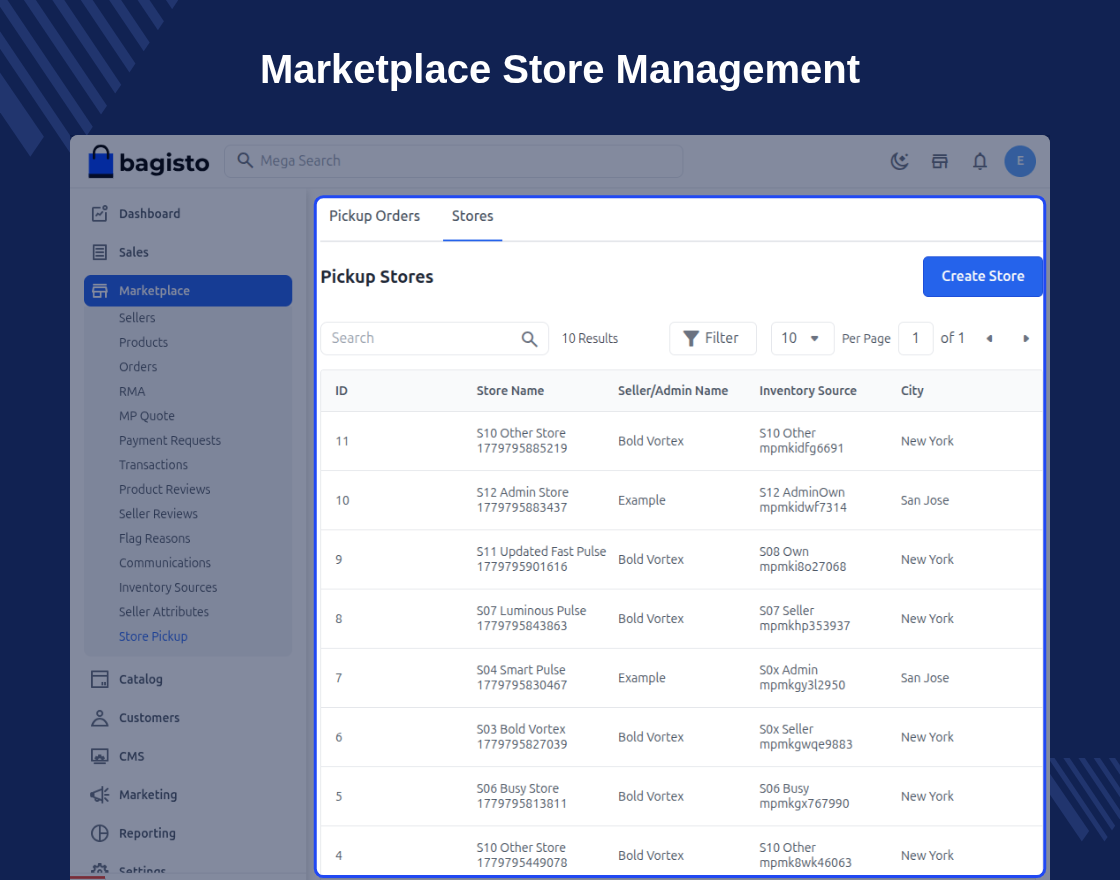Open Sales menu label

tap(134, 252)
